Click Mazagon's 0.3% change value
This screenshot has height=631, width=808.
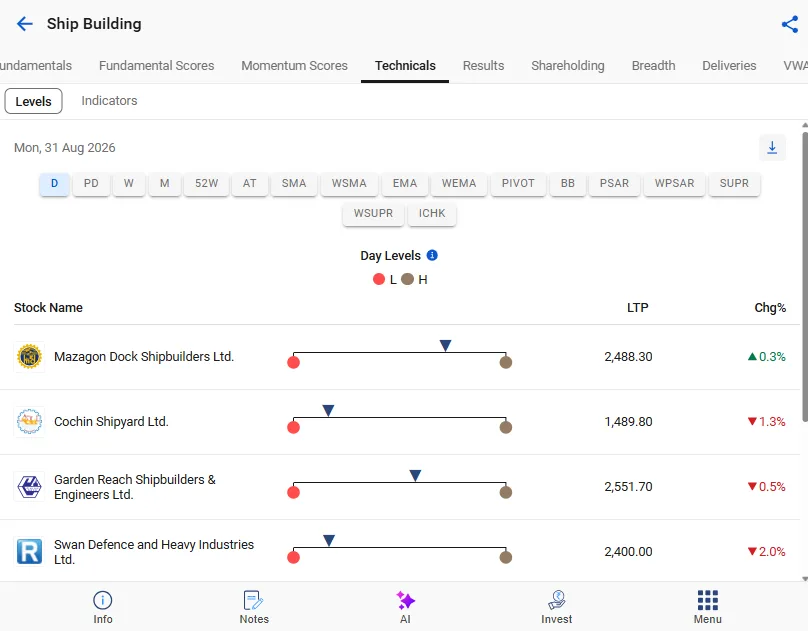tap(767, 356)
